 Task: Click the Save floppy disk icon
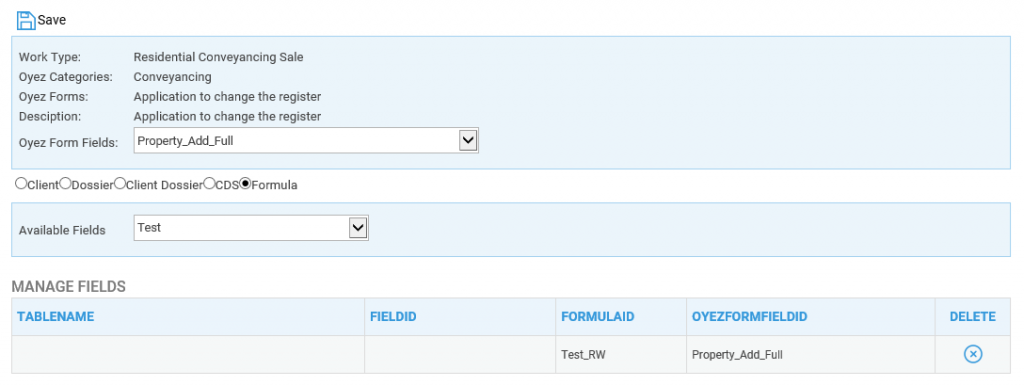click(25, 20)
